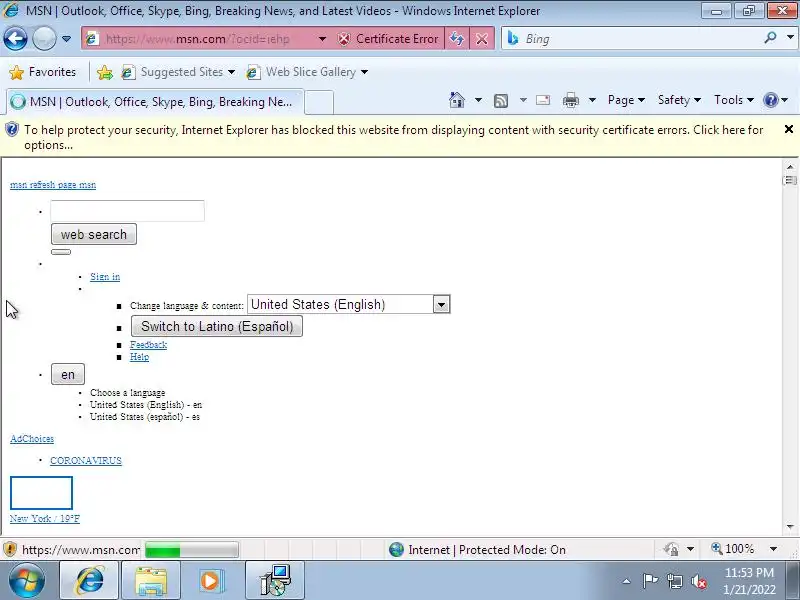Open the Page menu
The width and height of the screenshot is (800, 600).
pos(626,100)
